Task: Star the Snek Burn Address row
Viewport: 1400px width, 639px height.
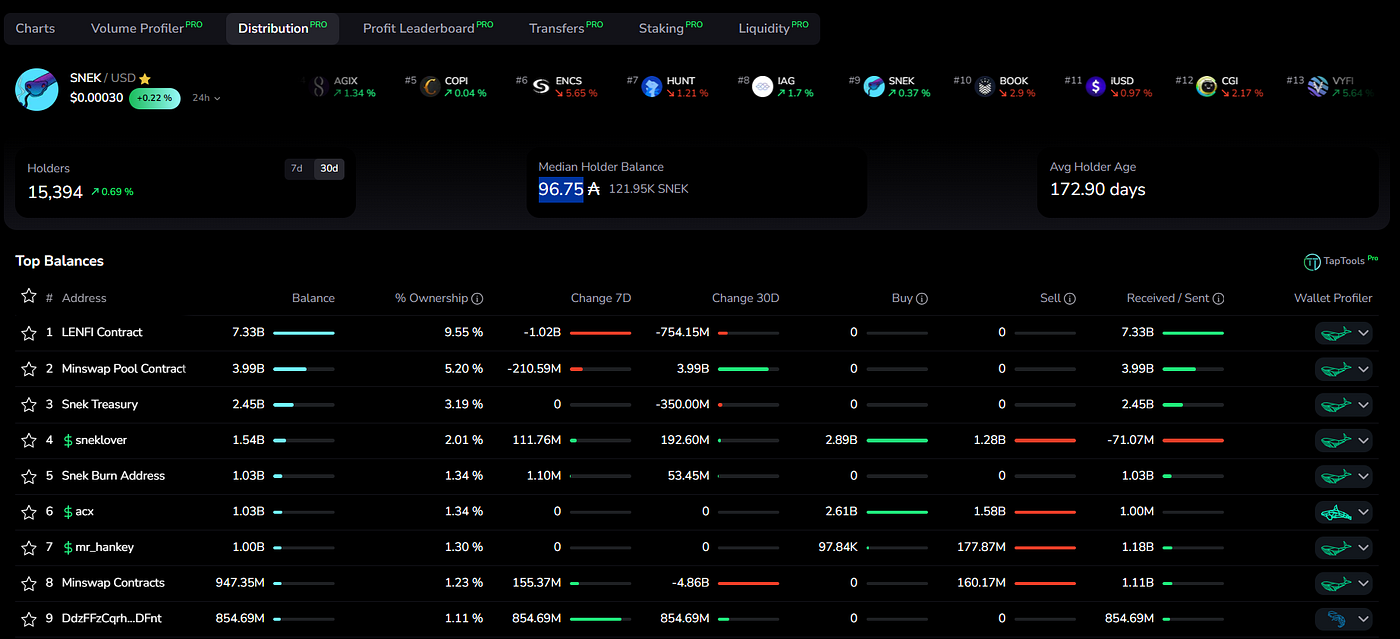Action: coord(28,476)
